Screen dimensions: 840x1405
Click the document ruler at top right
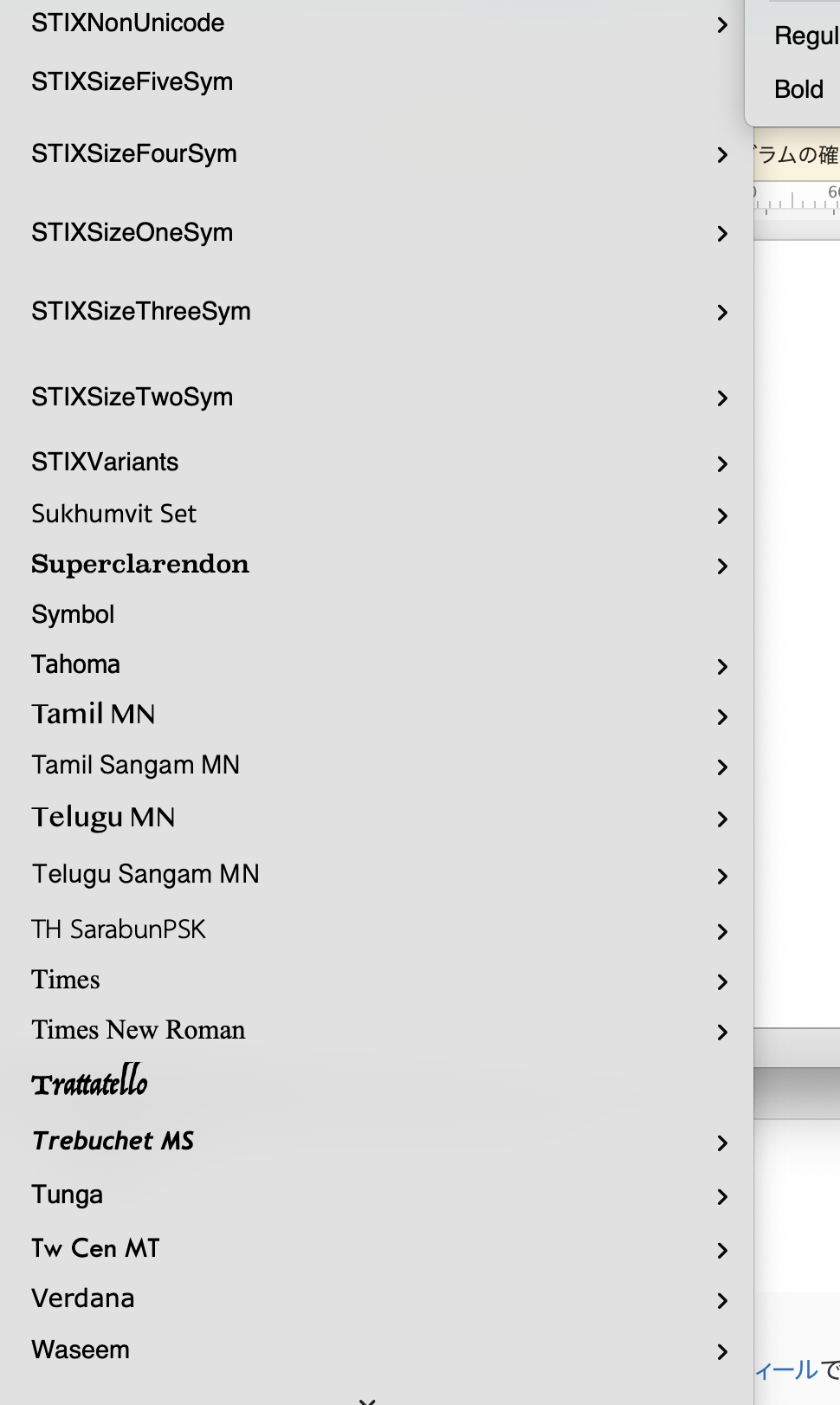click(797, 199)
